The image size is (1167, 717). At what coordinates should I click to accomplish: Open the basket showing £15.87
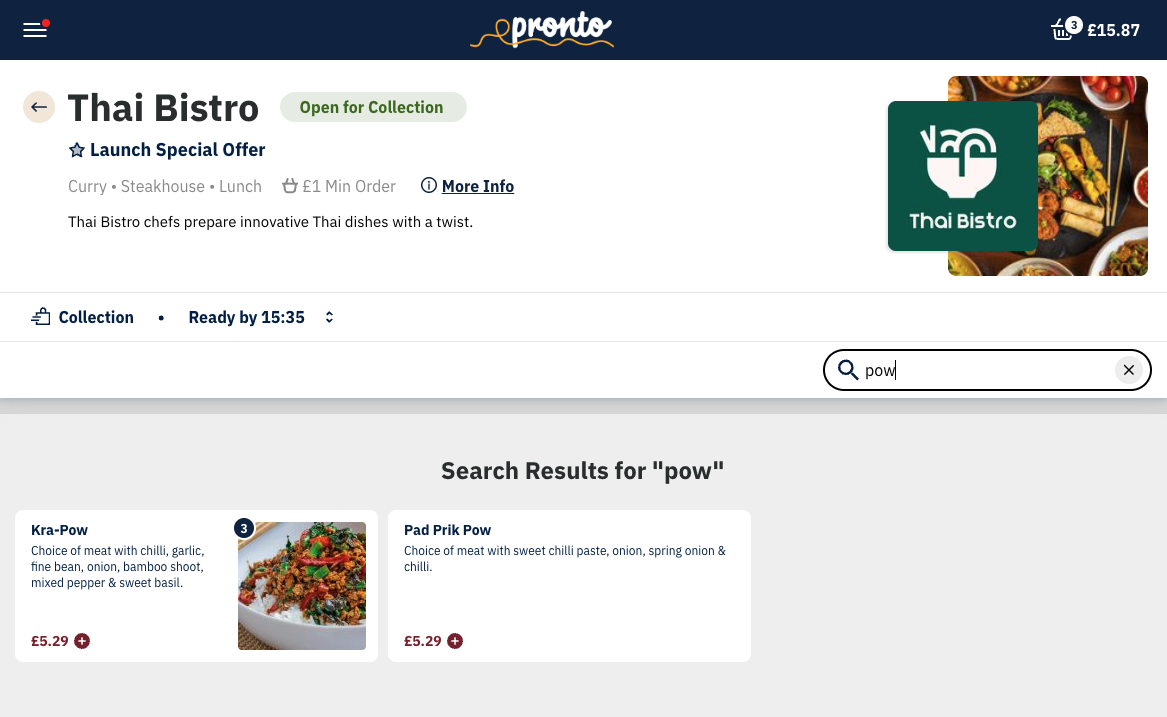pyautogui.click(x=1096, y=30)
